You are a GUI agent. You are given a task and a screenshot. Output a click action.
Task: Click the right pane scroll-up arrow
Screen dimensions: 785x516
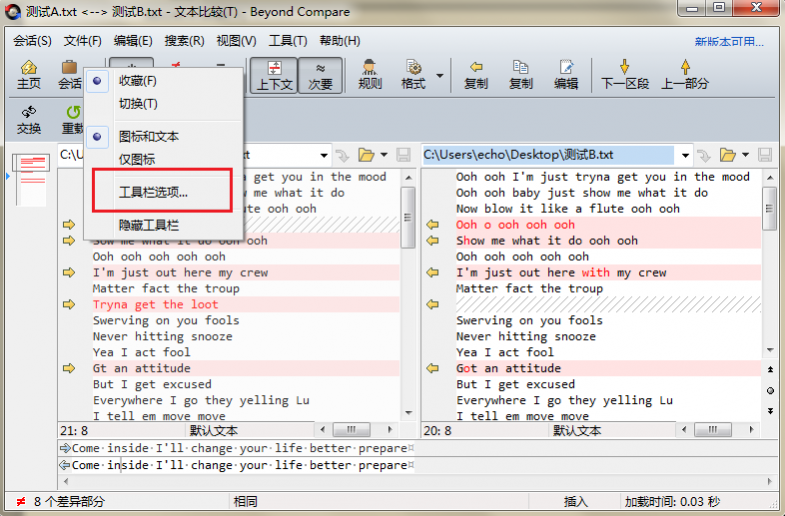pos(770,178)
